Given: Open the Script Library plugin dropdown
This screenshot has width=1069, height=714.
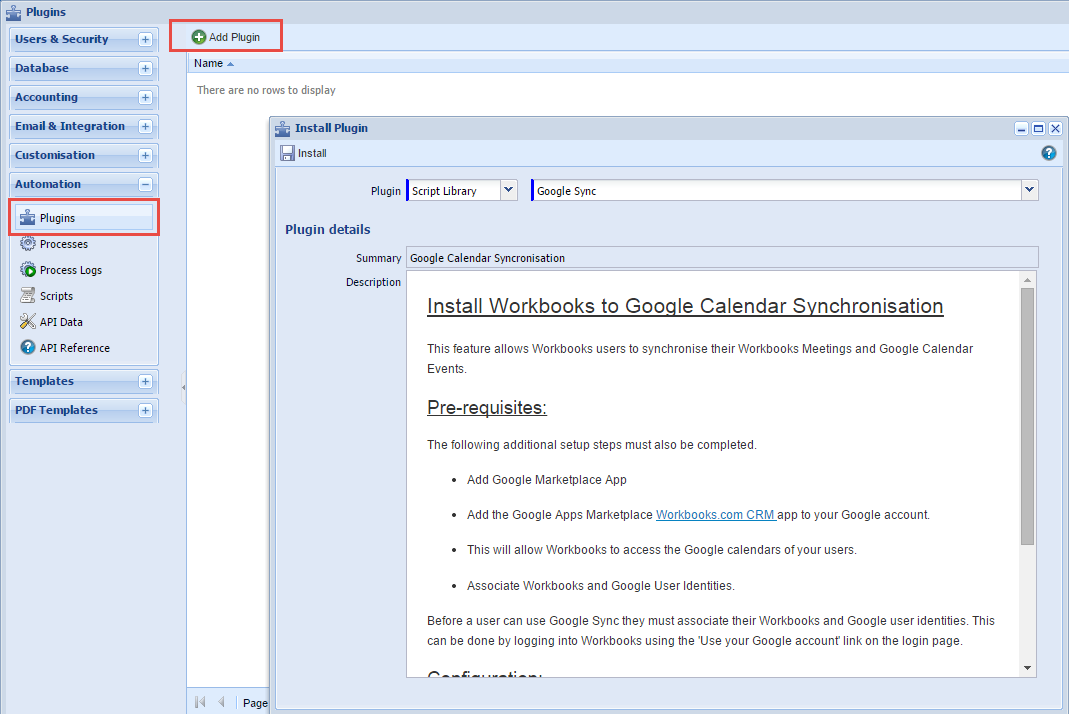Looking at the screenshot, I should [x=509, y=190].
